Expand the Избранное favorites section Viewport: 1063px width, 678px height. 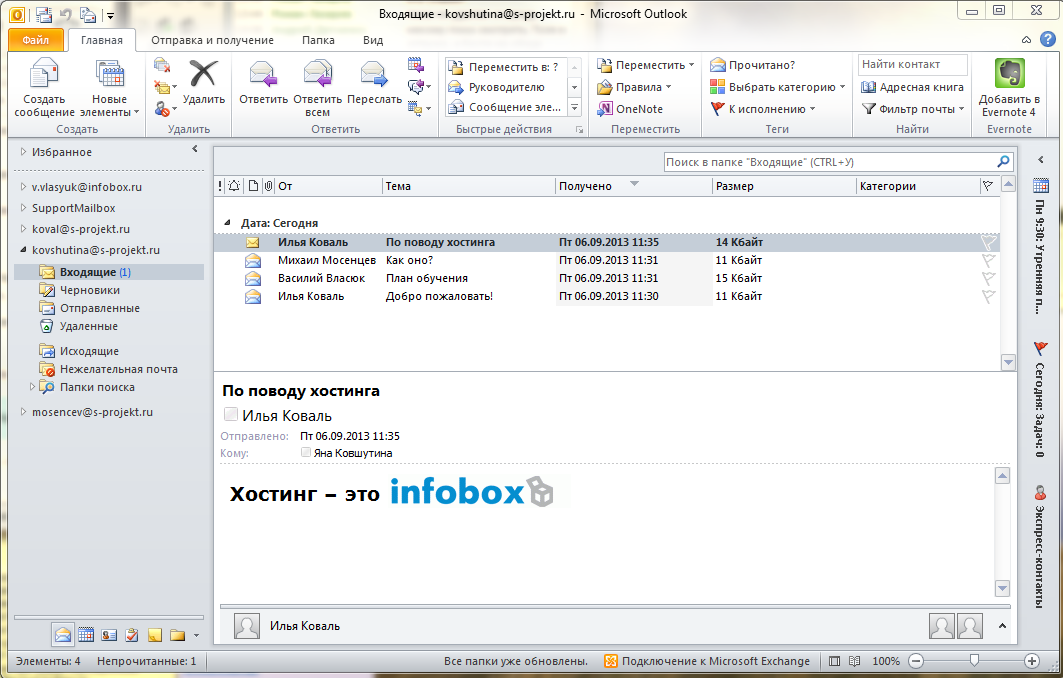pos(23,152)
